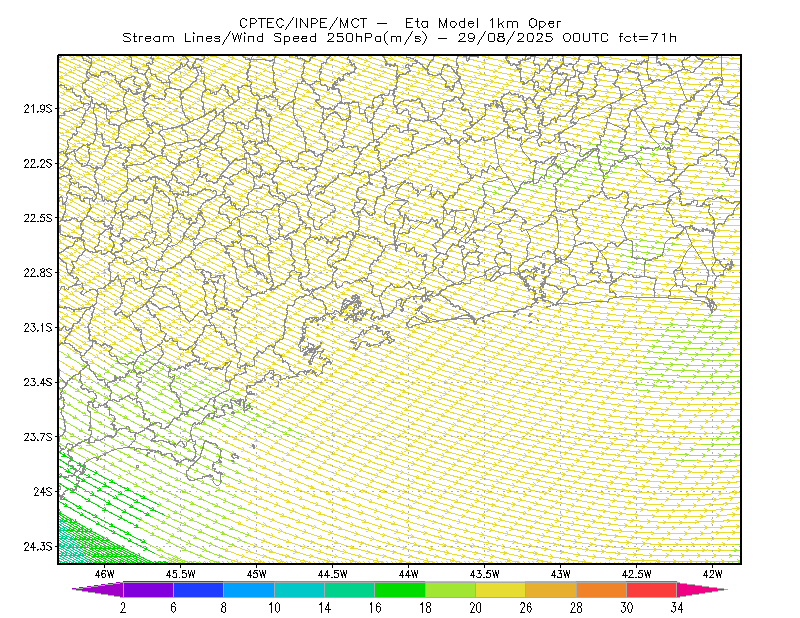Click the red 30–34 legend color segment
800x618 pixels.
pyautogui.click(x=652, y=589)
